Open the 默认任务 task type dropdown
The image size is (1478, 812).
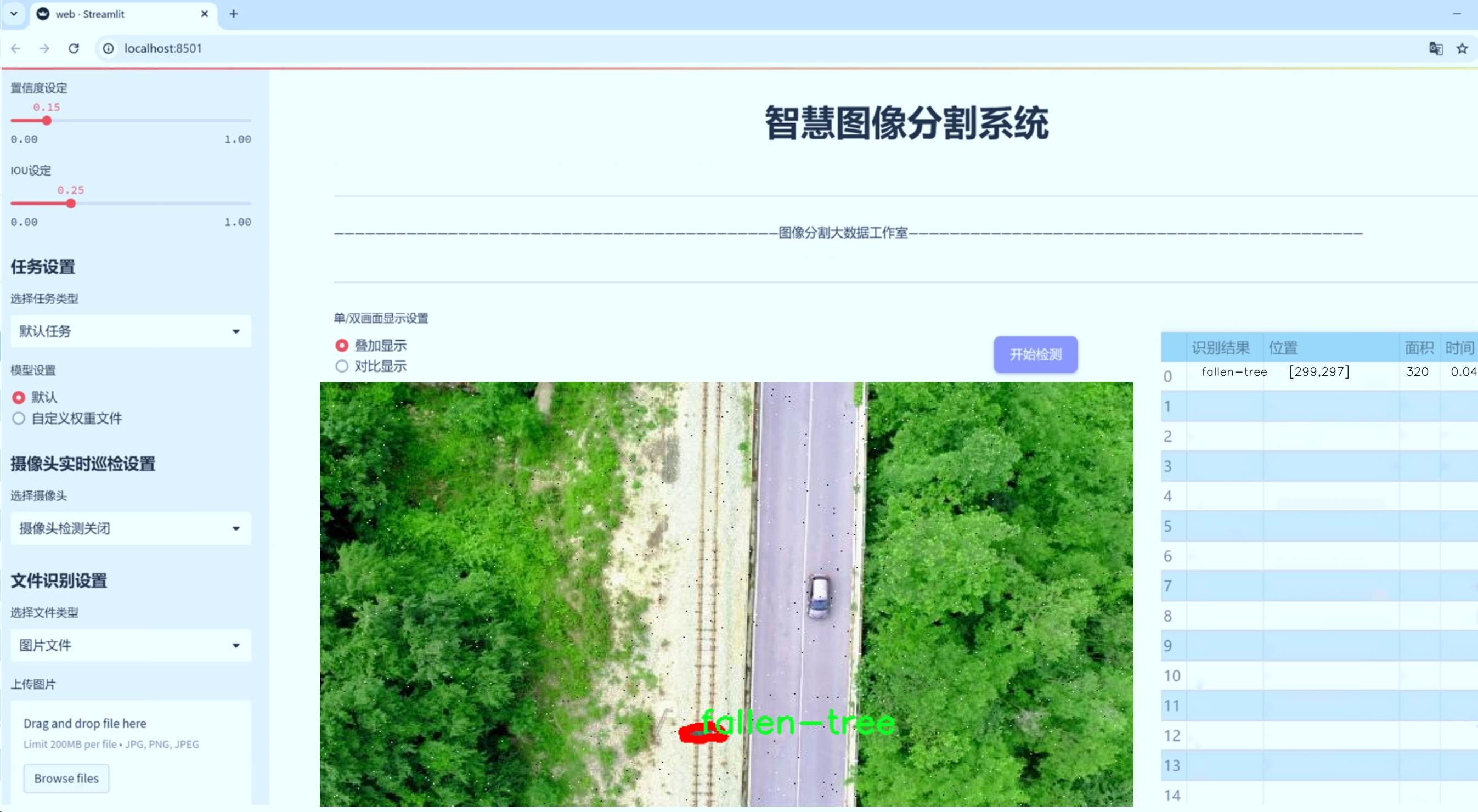(x=131, y=331)
